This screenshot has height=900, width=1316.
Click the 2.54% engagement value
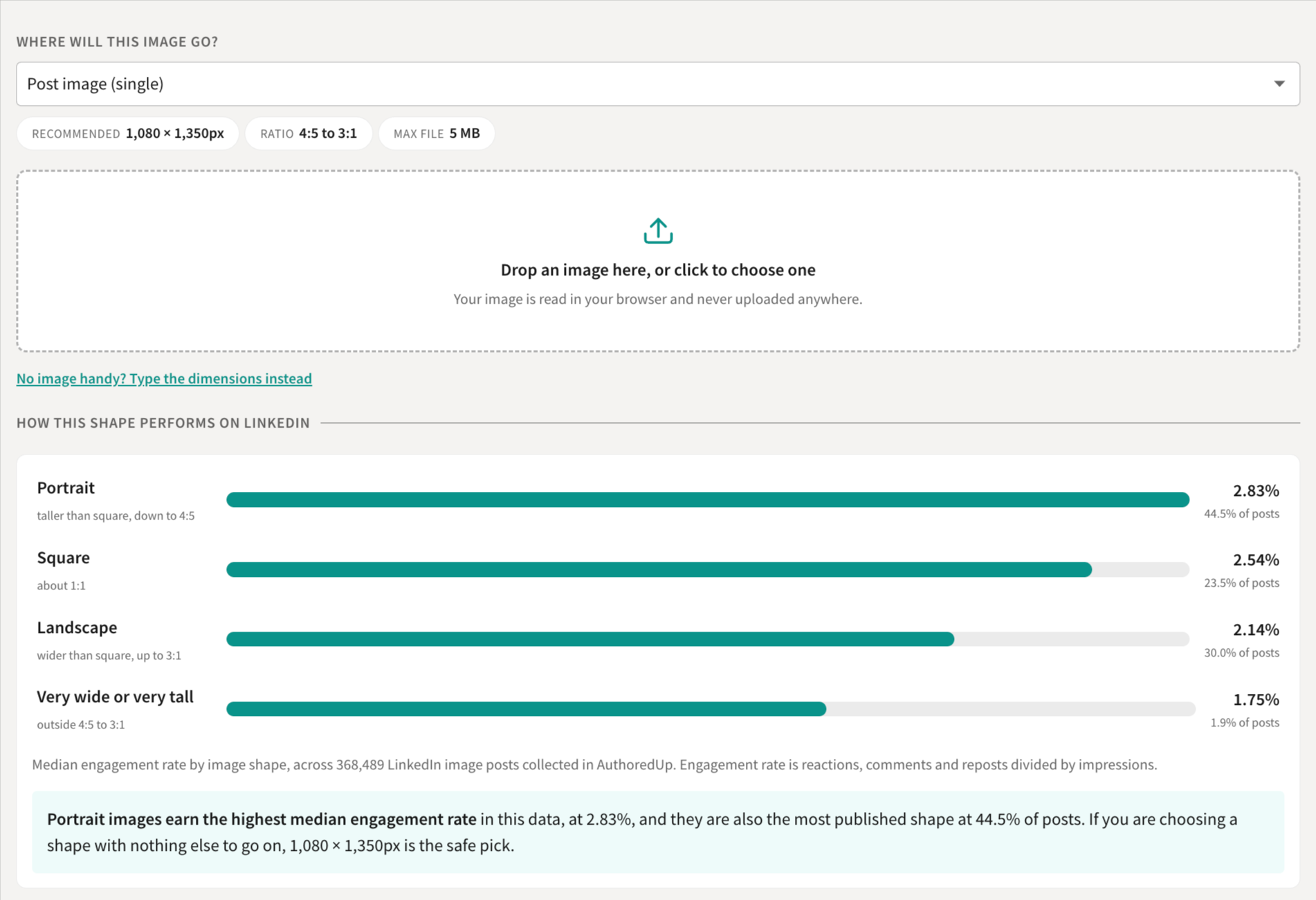tap(1256, 560)
